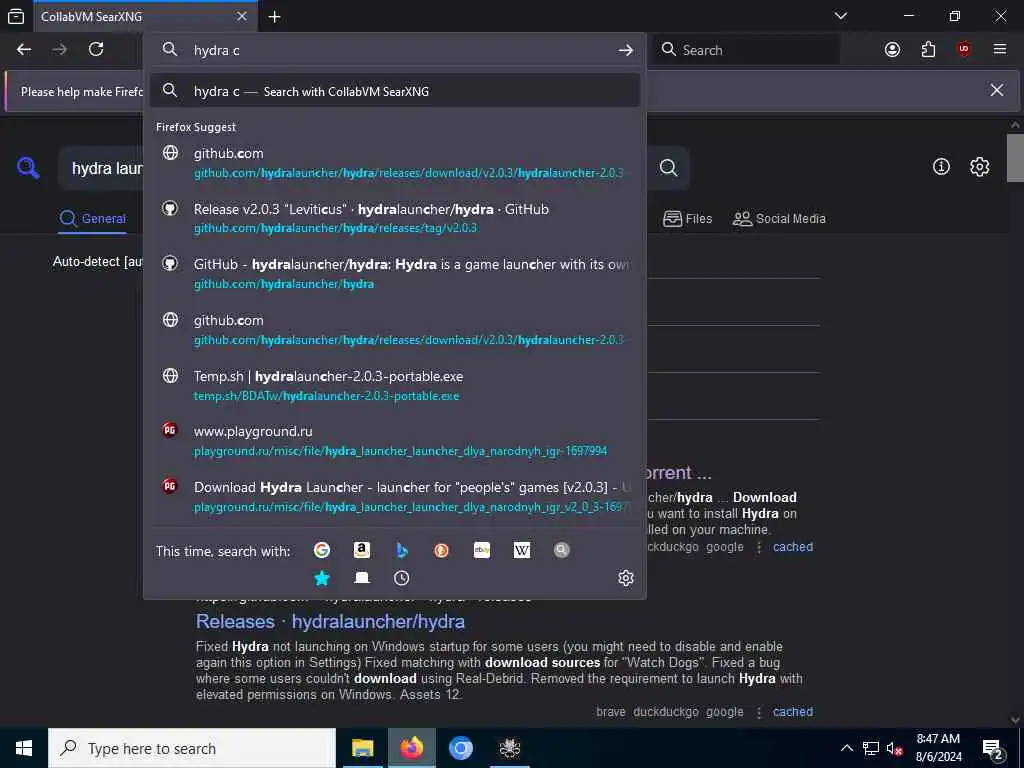
Task: Search this time with DuckDuckGo
Action: [x=441, y=551]
